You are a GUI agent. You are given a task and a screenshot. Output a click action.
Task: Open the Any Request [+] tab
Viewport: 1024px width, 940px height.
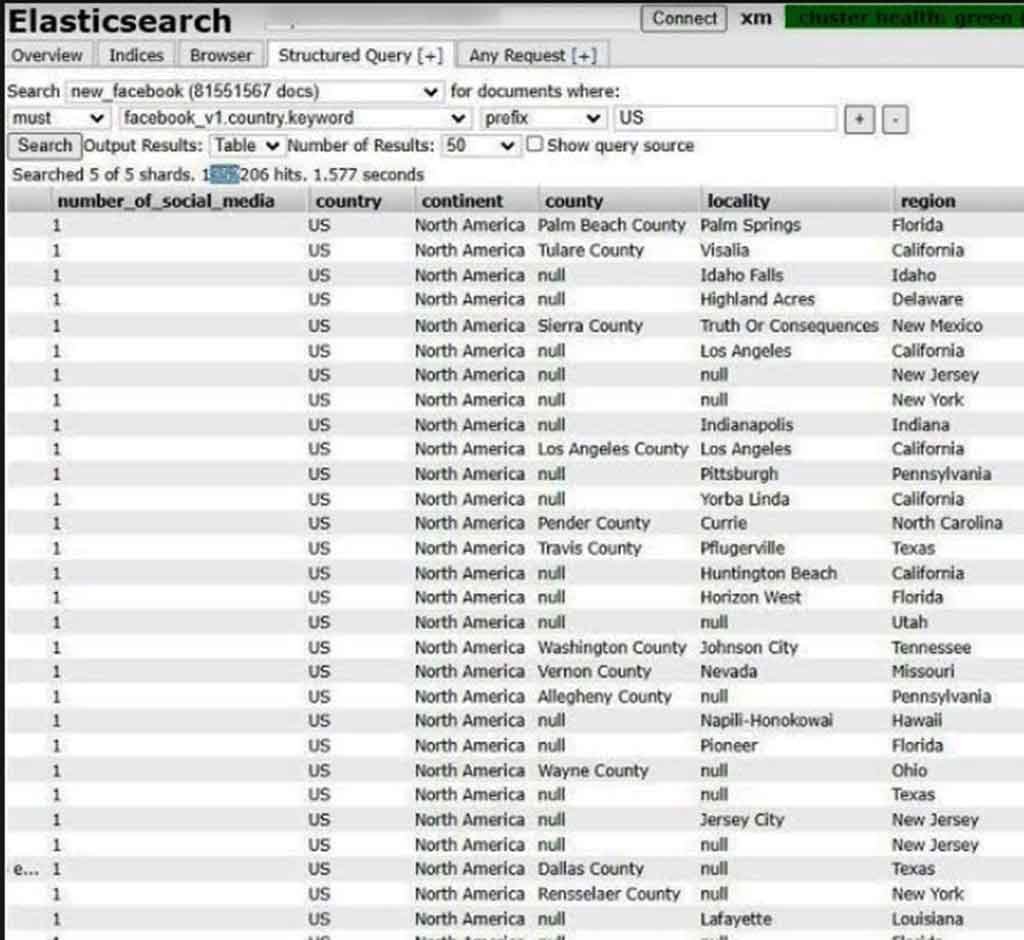click(x=533, y=56)
